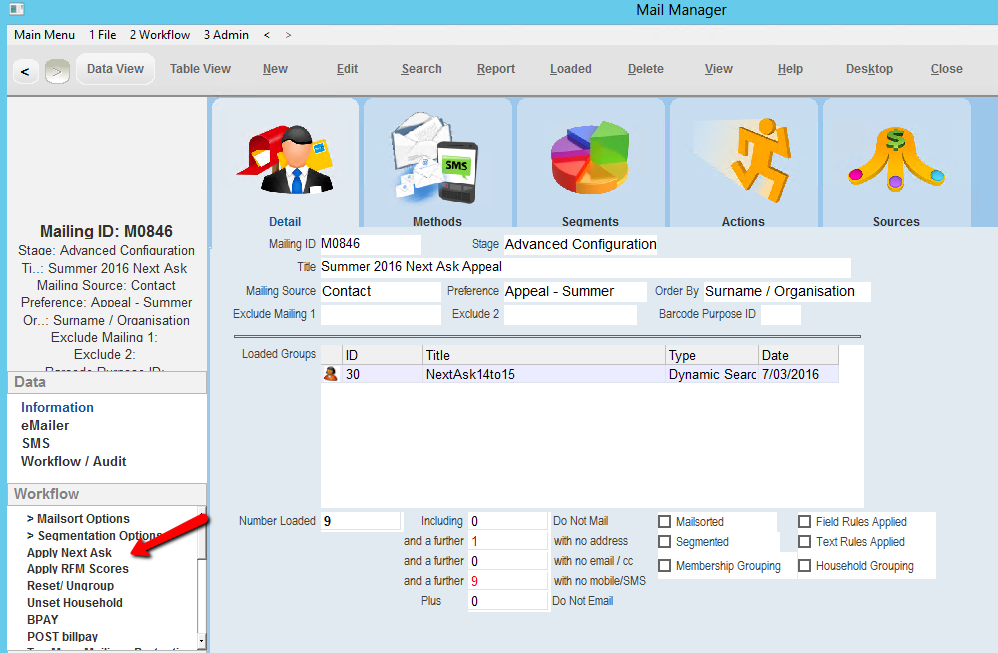Image resolution: width=998 pixels, height=653 pixels.
Task: Enable the Membership Grouping checkbox
Action: coord(664,566)
